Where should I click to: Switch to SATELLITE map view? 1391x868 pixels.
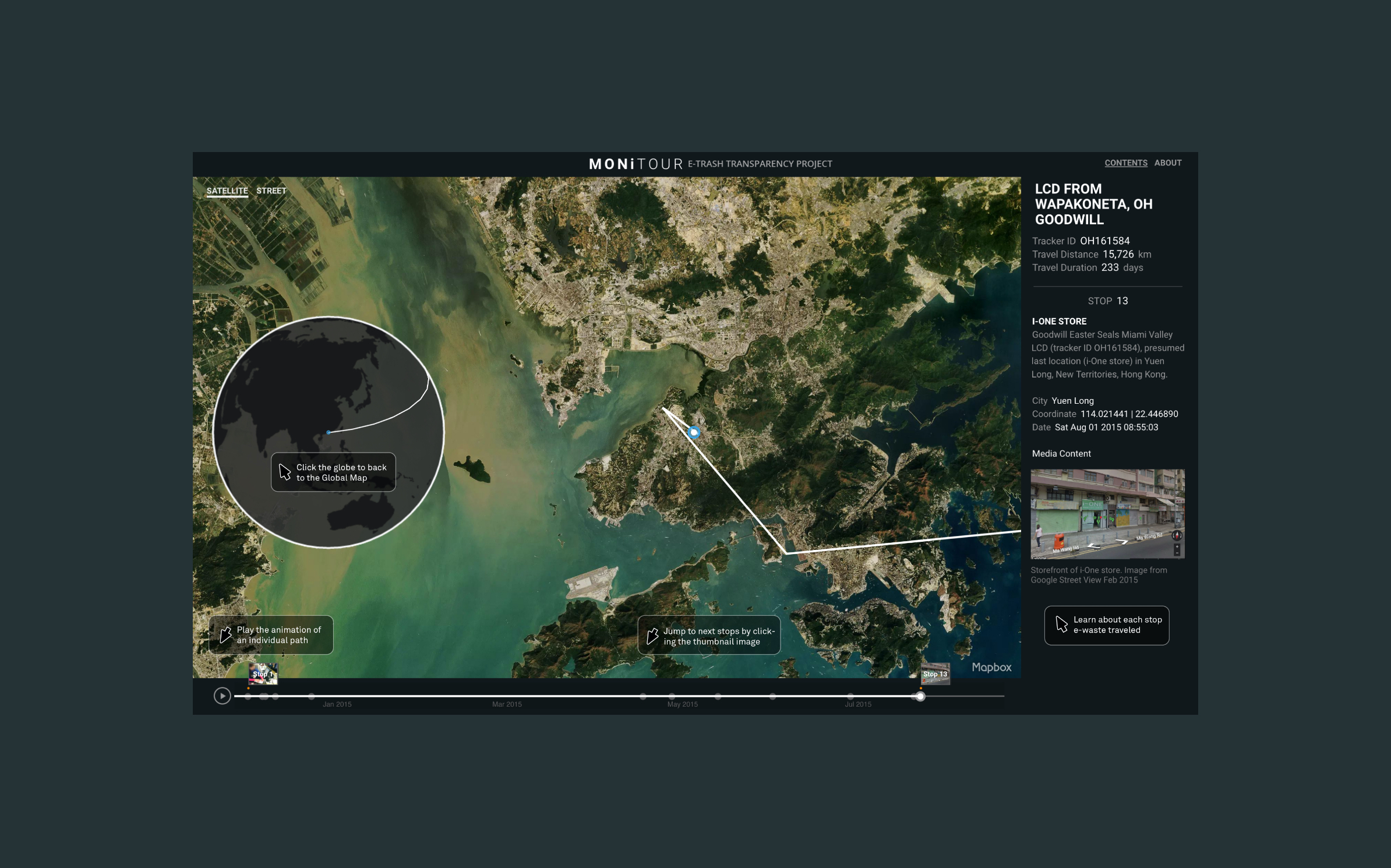(x=227, y=190)
